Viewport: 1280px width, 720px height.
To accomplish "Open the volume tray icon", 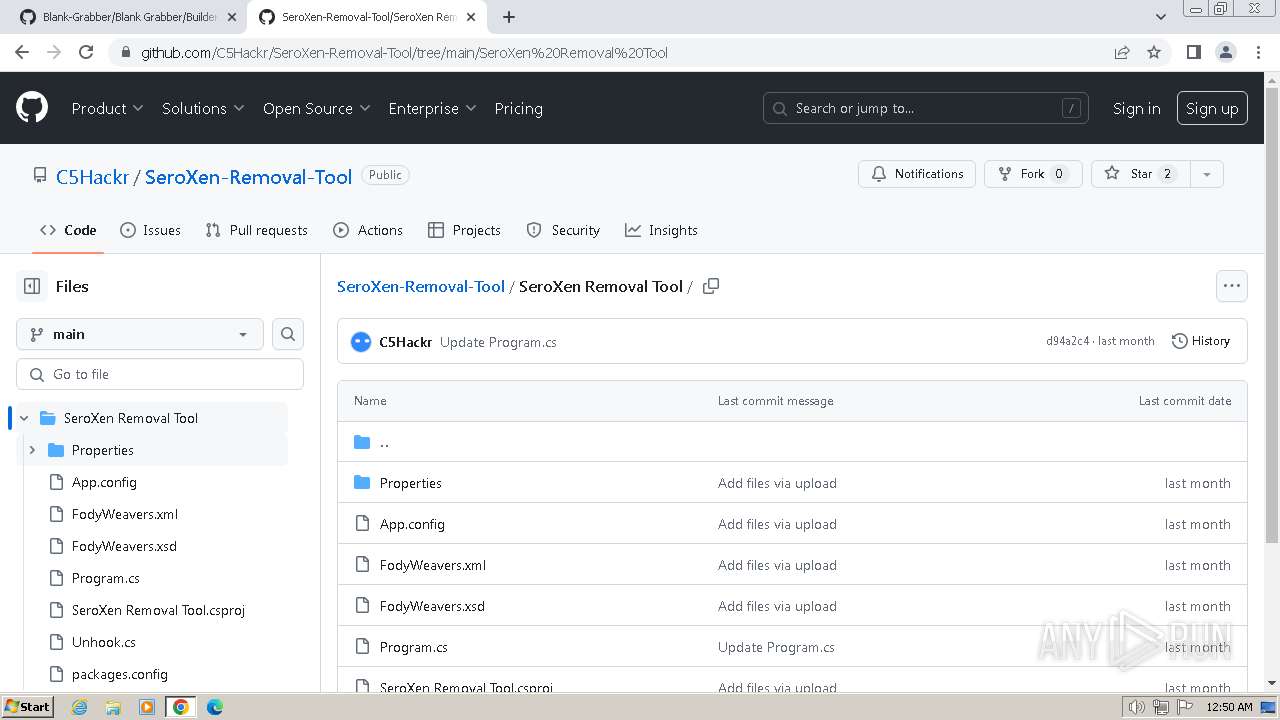I will 1137,707.
